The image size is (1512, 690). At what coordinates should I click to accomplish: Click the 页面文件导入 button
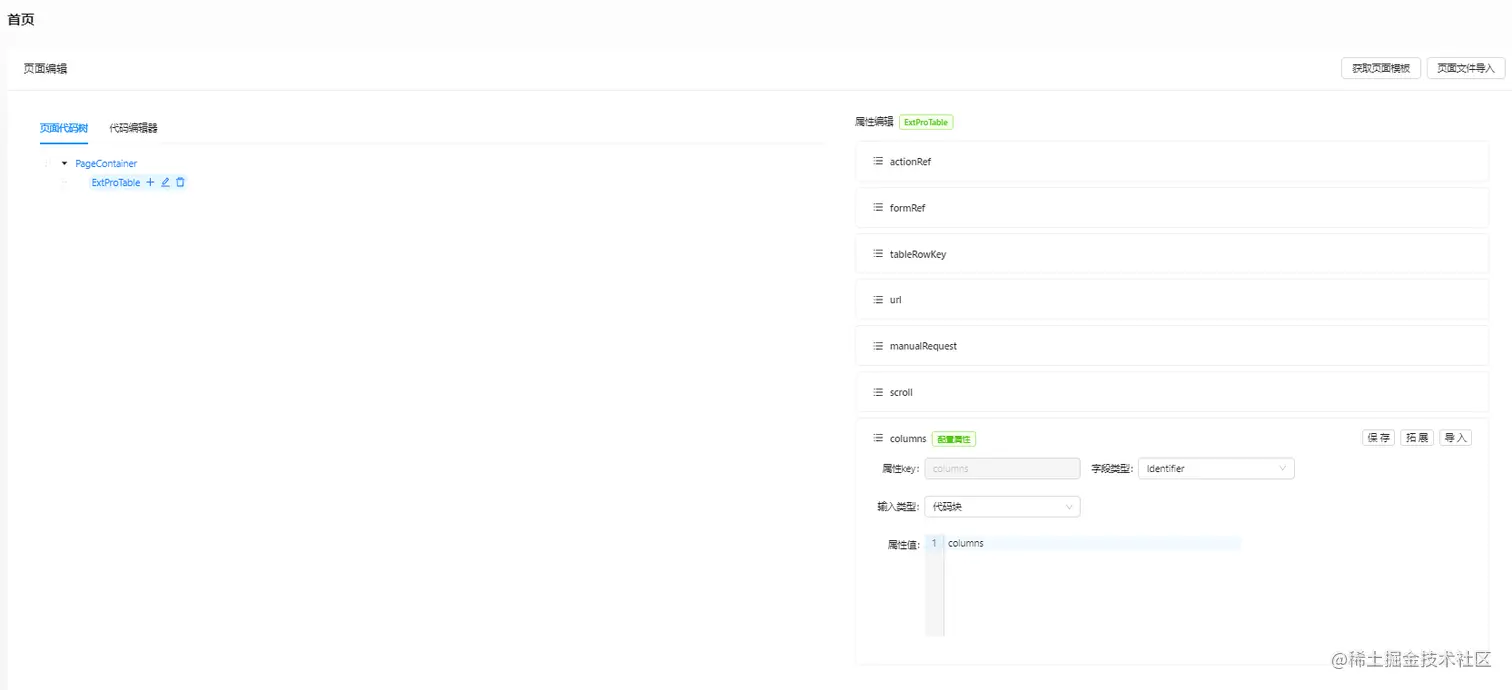pos(1466,68)
